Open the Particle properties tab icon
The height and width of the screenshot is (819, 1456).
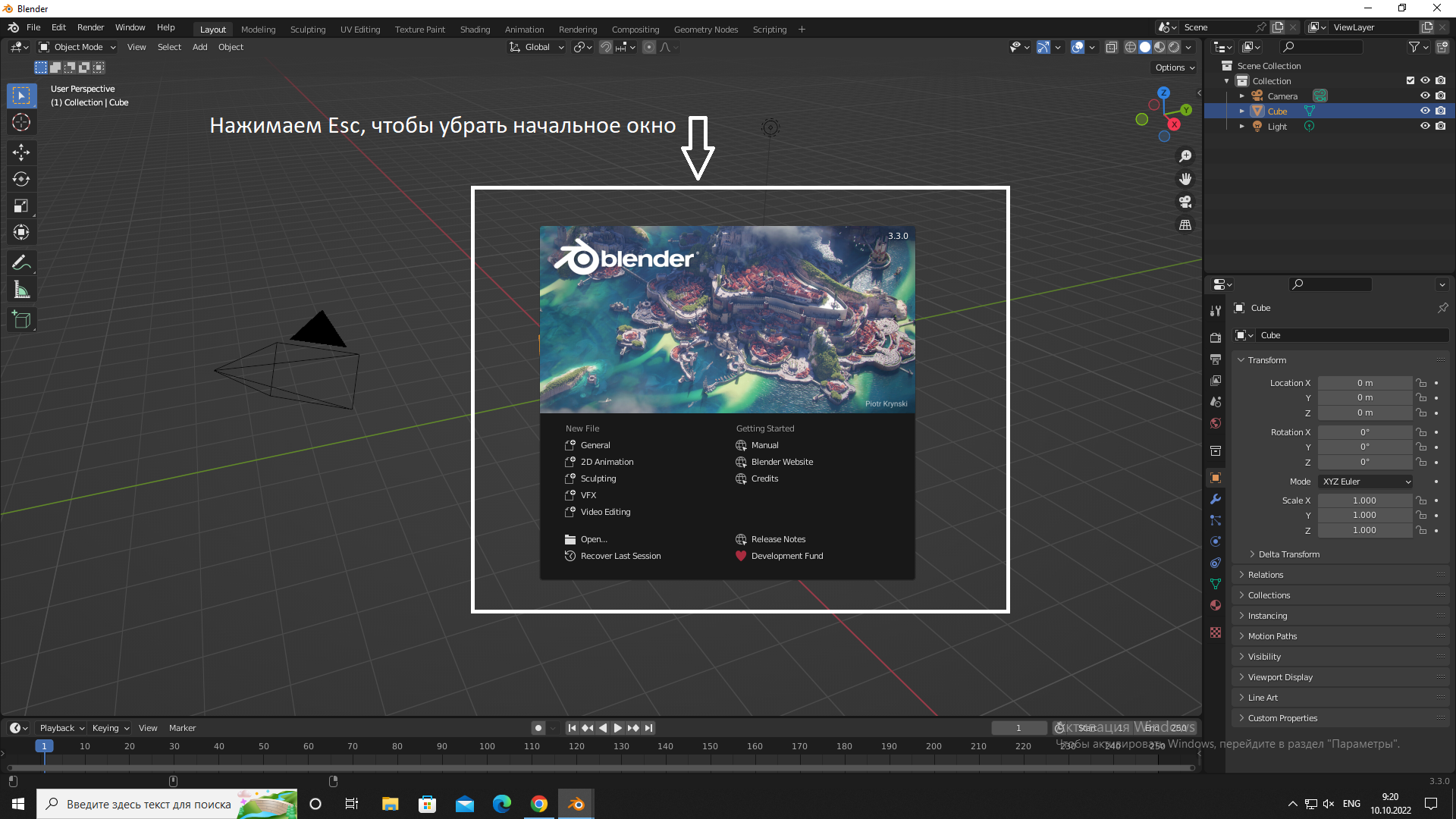(1216, 520)
